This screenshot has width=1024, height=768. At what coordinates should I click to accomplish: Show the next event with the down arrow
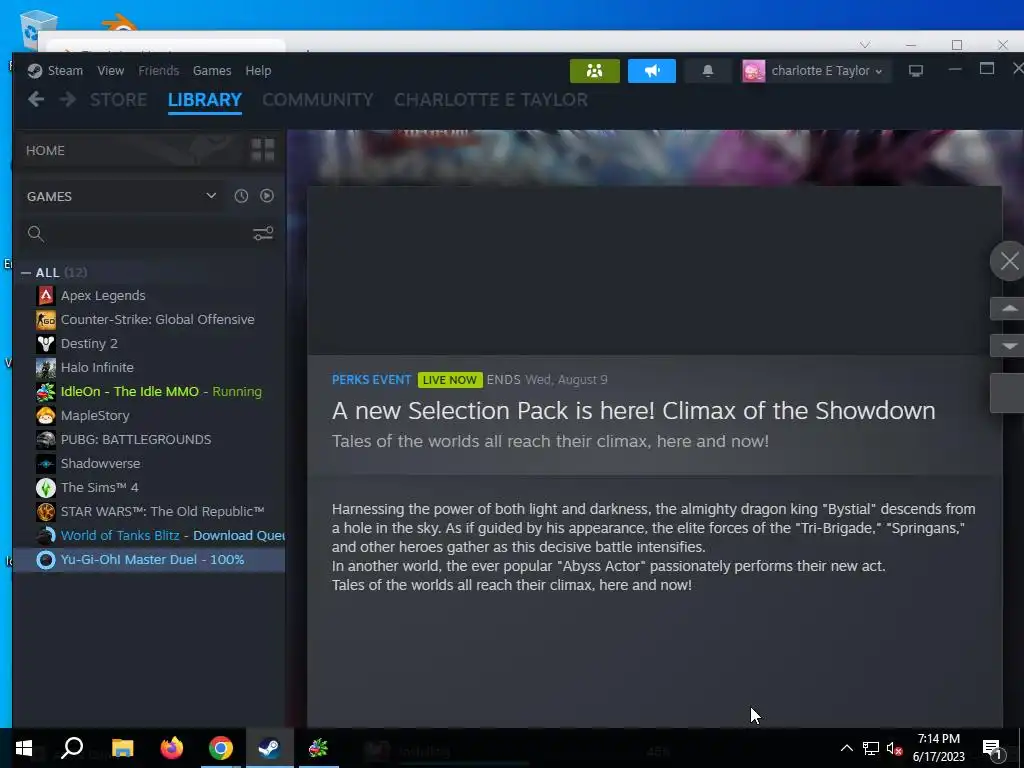[1009, 345]
